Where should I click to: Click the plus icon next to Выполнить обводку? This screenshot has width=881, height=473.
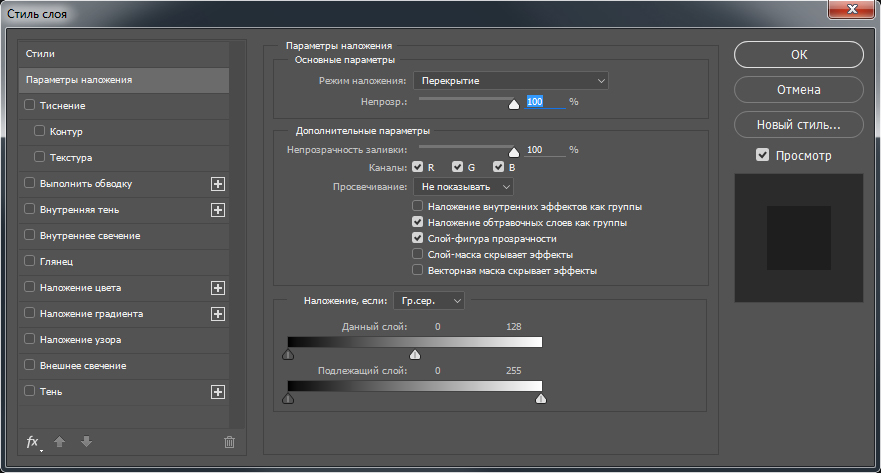pyautogui.click(x=218, y=184)
